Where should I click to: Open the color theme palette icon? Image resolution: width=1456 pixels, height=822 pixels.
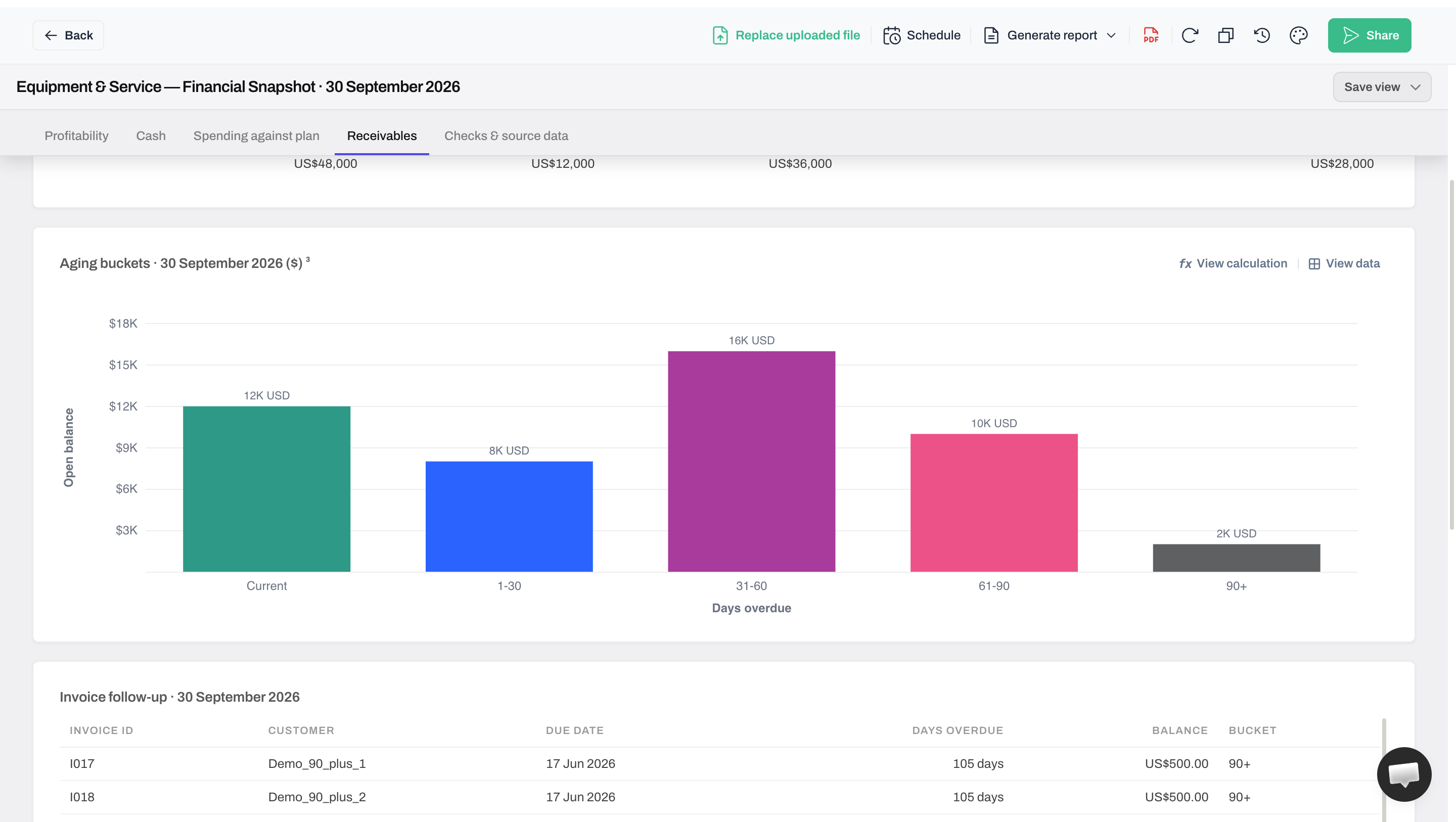point(1298,35)
